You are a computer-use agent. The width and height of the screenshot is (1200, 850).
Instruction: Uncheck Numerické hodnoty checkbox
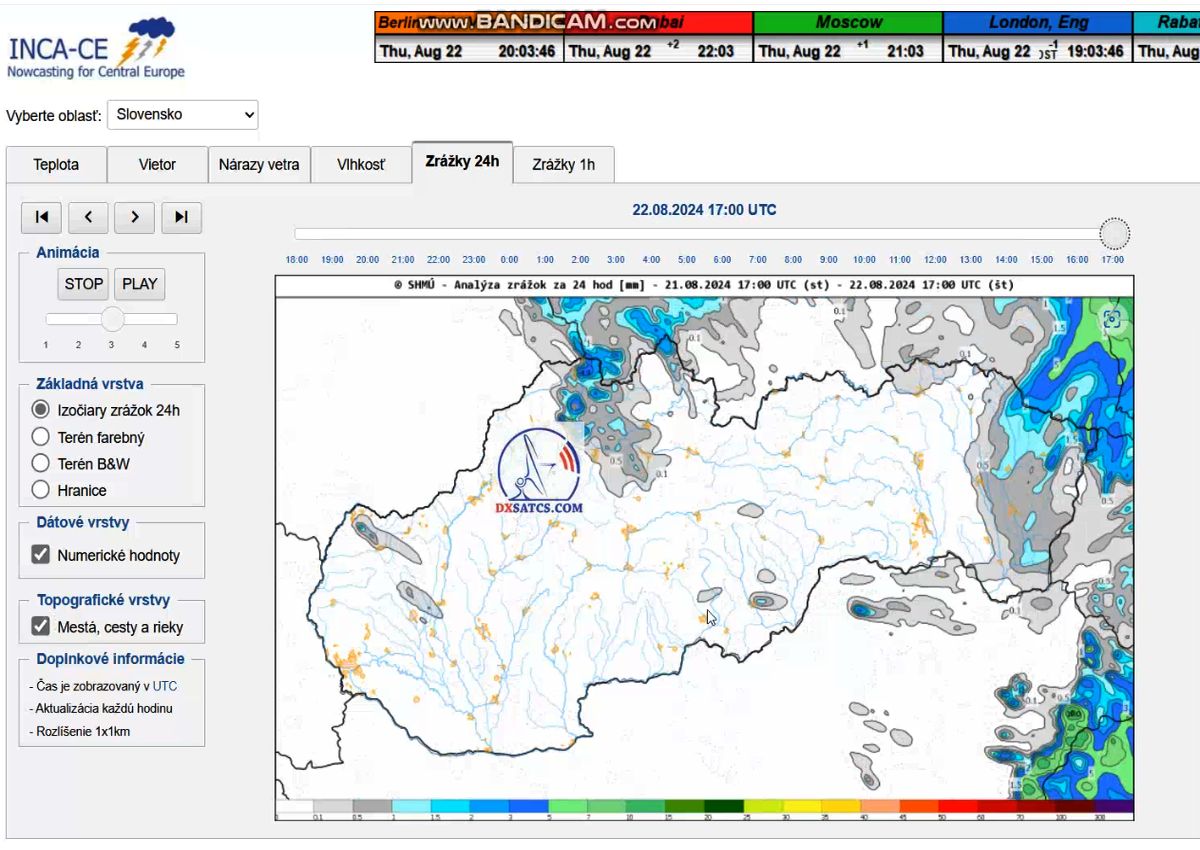(41, 555)
